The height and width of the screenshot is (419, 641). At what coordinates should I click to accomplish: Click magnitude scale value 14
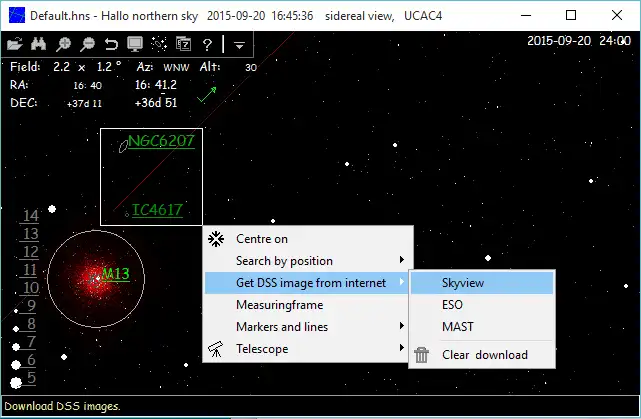click(x=31, y=216)
